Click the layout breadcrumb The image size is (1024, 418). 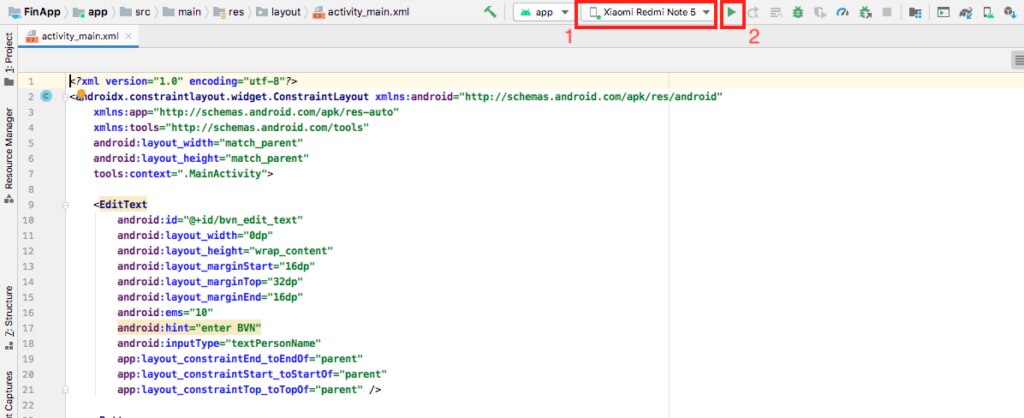click(x=279, y=12)
